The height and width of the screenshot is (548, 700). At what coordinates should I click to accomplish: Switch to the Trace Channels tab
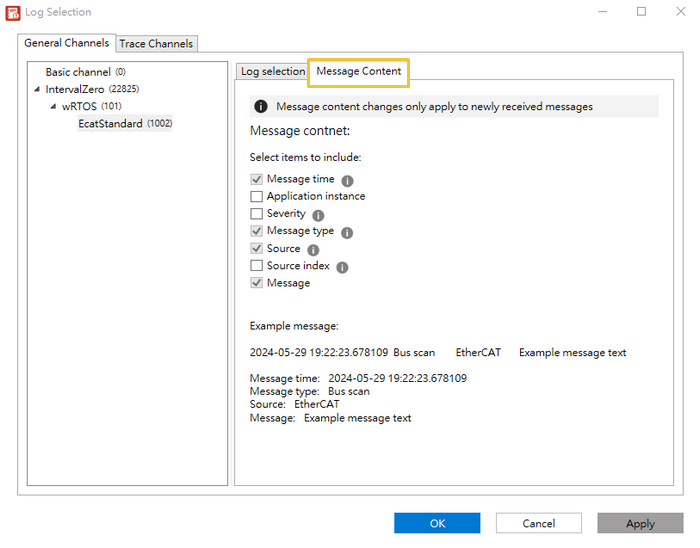click(157, 44)
